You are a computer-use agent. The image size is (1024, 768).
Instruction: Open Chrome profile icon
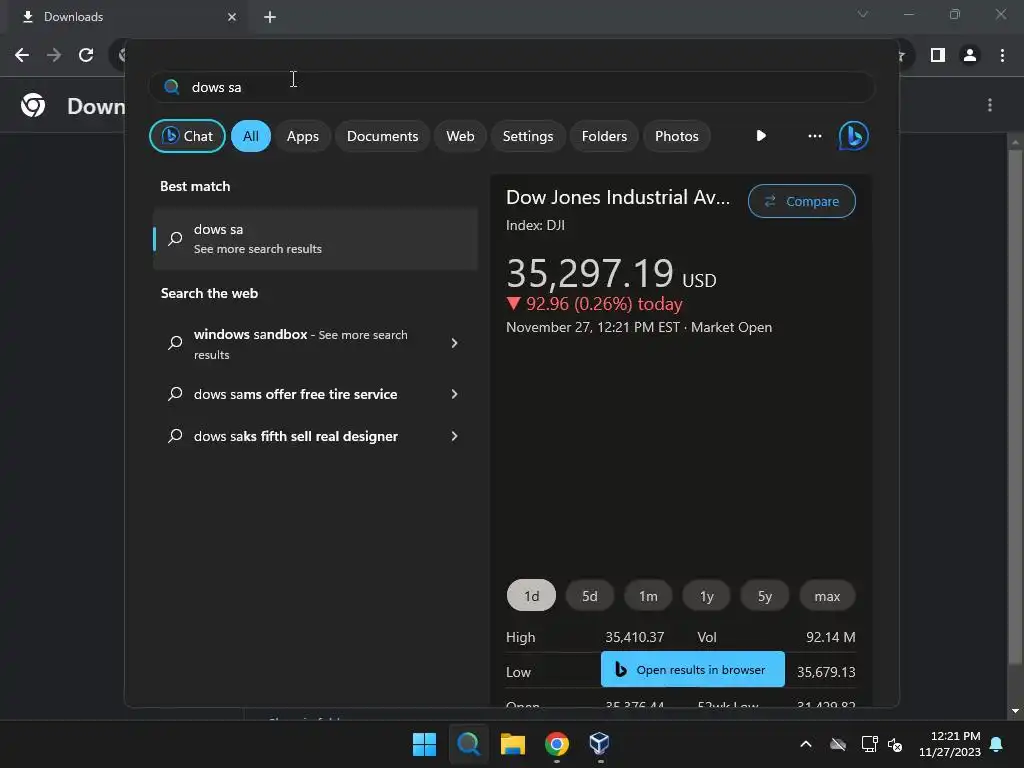click(x=970, y=55)
